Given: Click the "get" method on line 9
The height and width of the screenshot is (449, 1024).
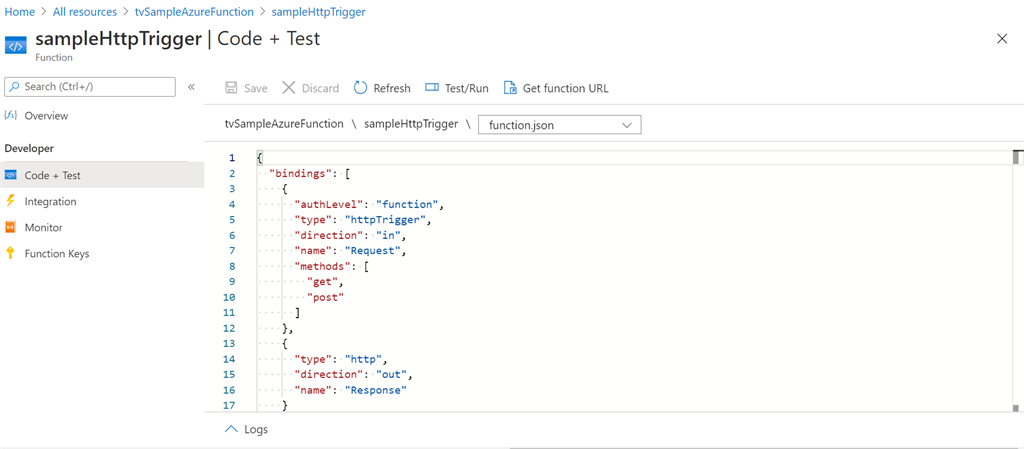Looking at the screenshot, I should click(x=322, y=281).
